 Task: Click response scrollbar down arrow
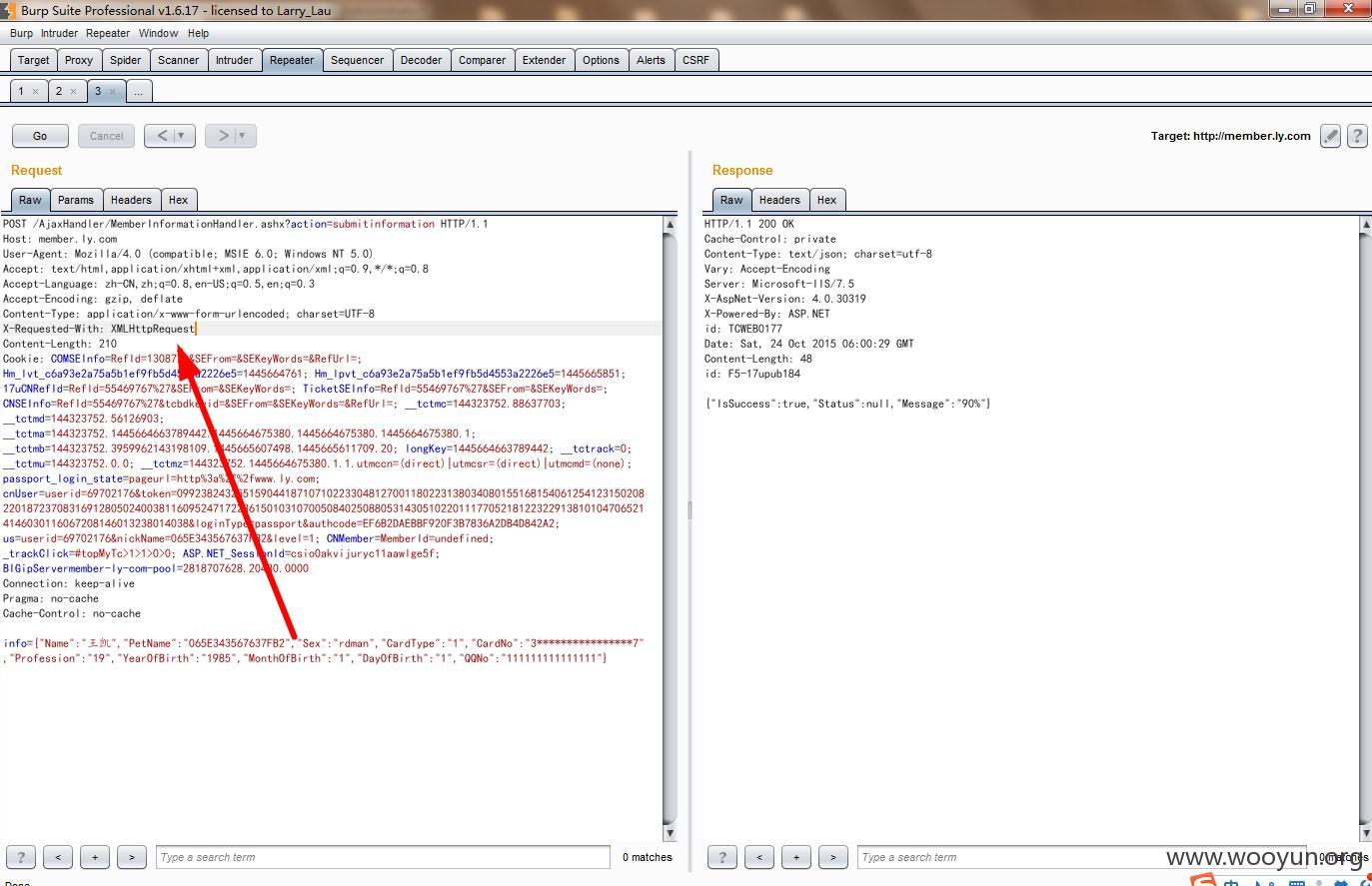pyautogui.click(x=1365, y=833)
